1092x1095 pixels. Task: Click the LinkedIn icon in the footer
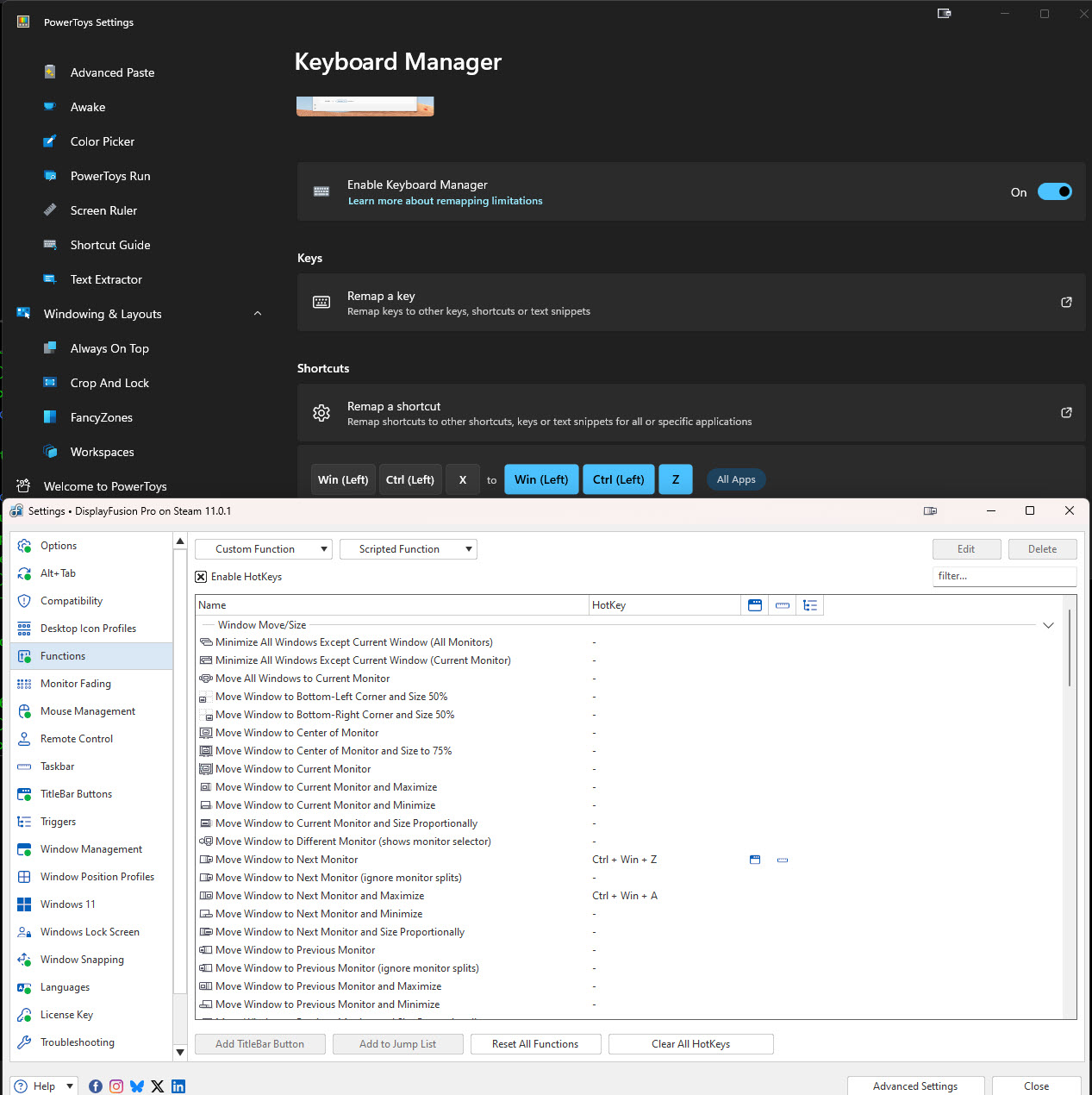pos(178,1086)
